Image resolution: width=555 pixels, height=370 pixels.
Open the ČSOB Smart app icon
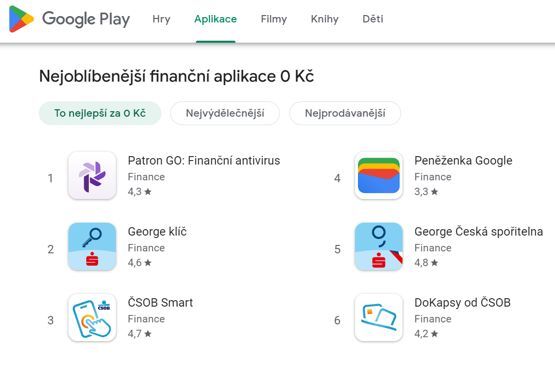point(92,318)
